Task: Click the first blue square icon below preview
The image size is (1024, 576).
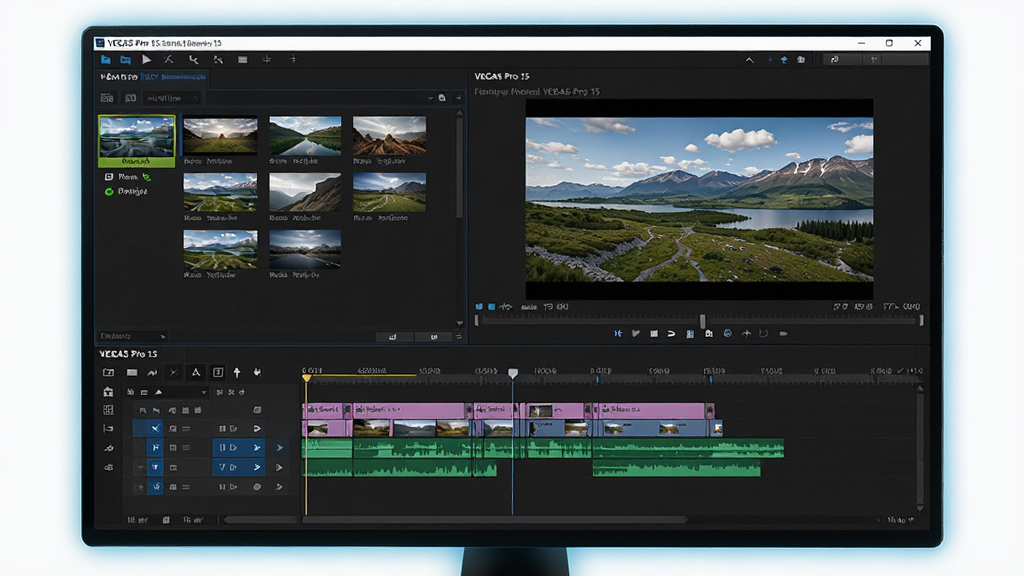Action: tap(479, 306)
